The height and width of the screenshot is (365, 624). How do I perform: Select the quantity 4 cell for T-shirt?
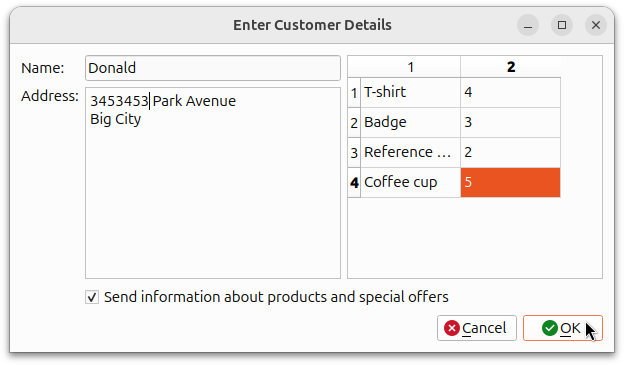pos(511,92)
